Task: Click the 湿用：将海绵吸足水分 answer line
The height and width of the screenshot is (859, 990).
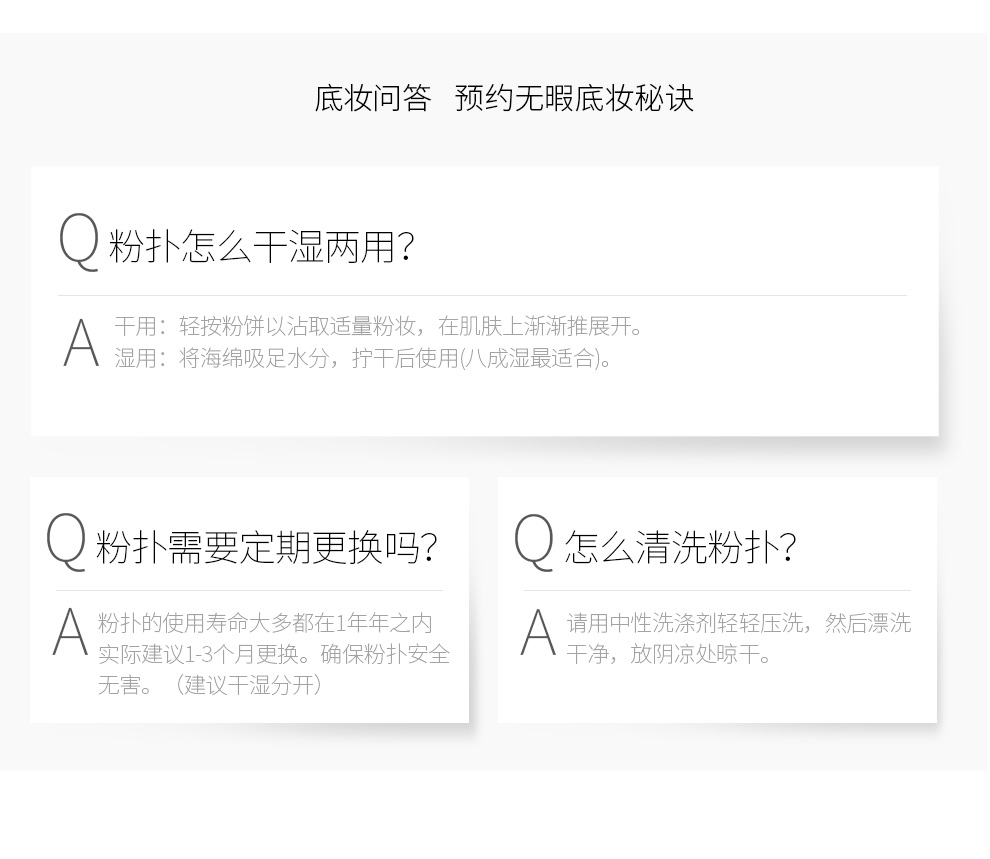Action: [x=364, y=358]
